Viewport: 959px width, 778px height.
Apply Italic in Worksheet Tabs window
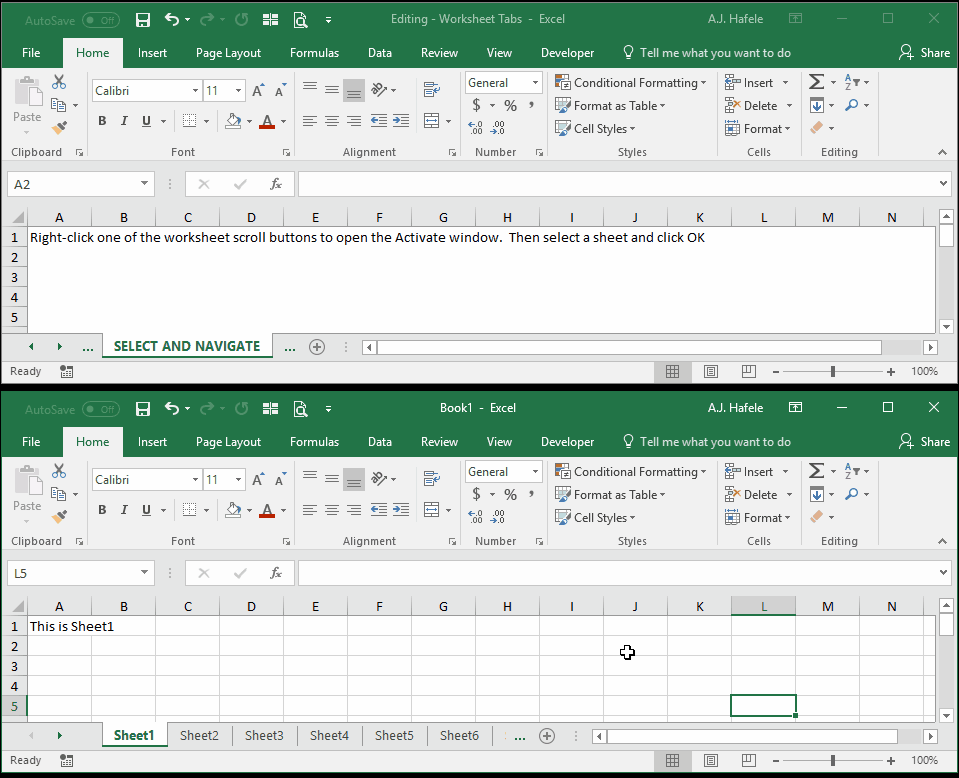[124, 121]
